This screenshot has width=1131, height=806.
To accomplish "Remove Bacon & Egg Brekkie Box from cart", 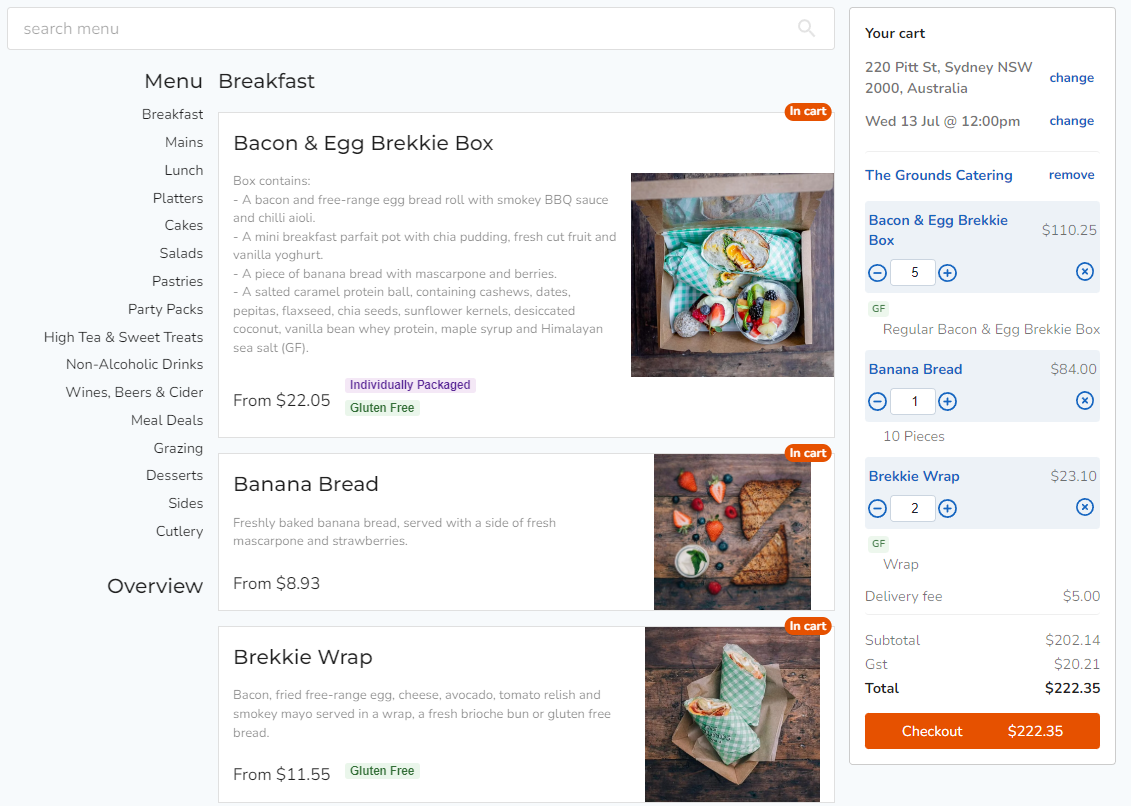I will (1085, 271).
